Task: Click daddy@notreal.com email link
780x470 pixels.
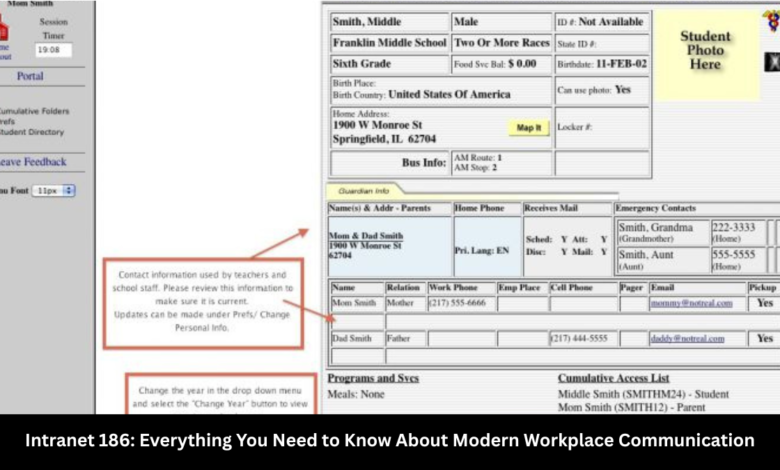Action: click(687, 339)
